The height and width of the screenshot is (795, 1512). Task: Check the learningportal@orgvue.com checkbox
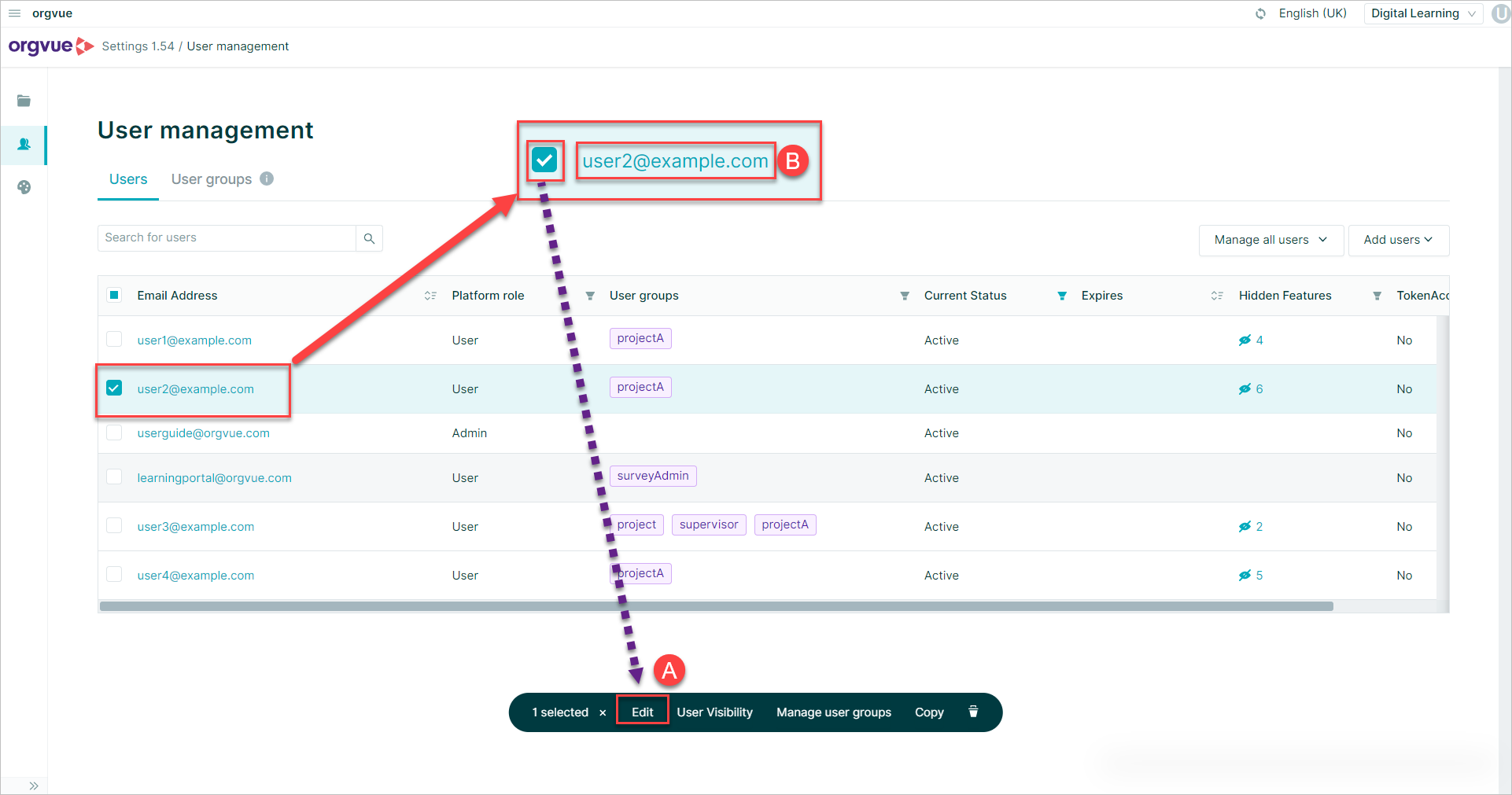coord(114,477)
